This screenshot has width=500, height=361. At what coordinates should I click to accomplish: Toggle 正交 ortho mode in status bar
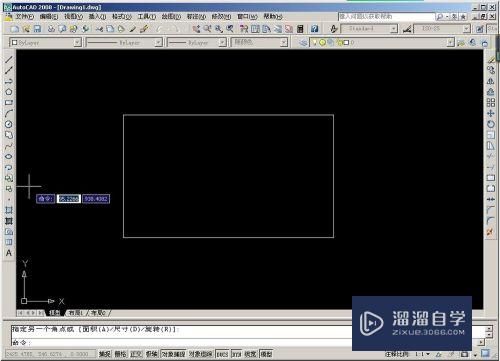[136, 354]
